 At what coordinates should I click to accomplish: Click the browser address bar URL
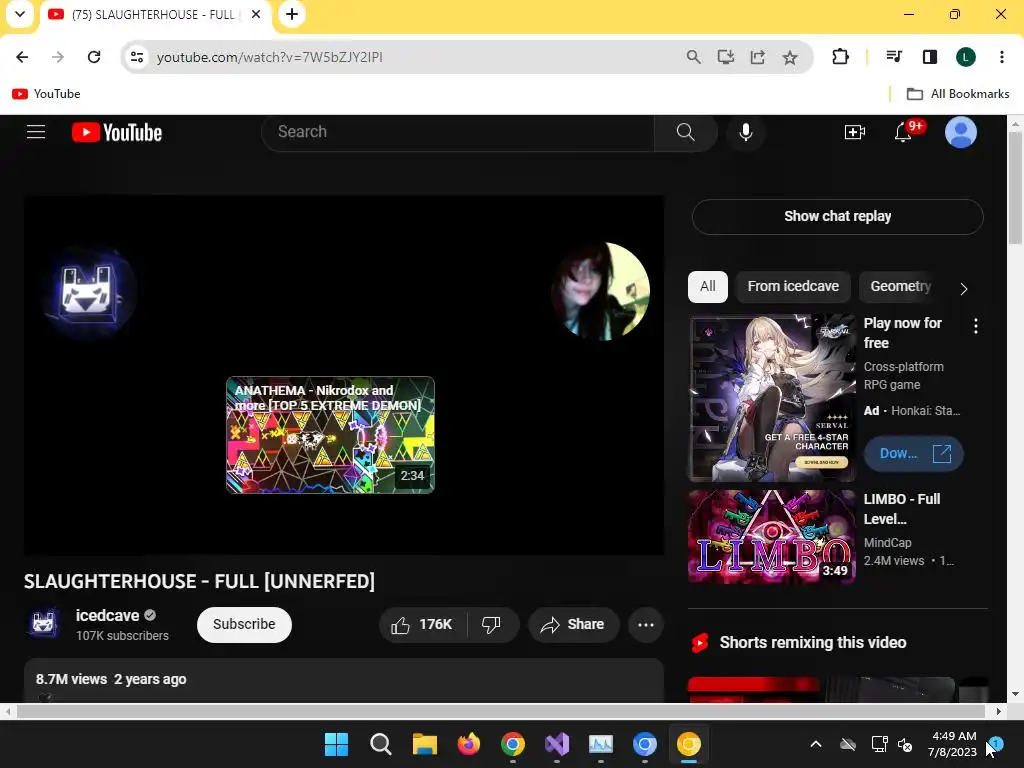pos(269,57)
